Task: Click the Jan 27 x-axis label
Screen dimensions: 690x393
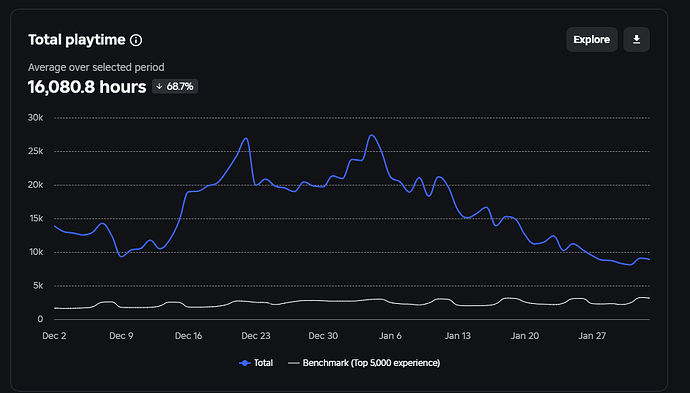Action: [592, 336]
